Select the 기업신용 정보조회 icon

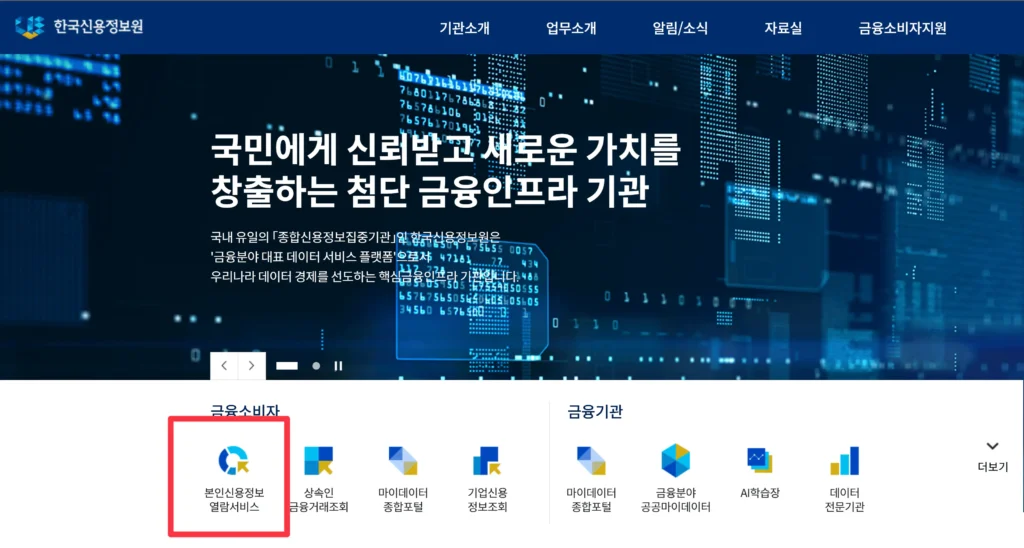(x=487, y=461)
